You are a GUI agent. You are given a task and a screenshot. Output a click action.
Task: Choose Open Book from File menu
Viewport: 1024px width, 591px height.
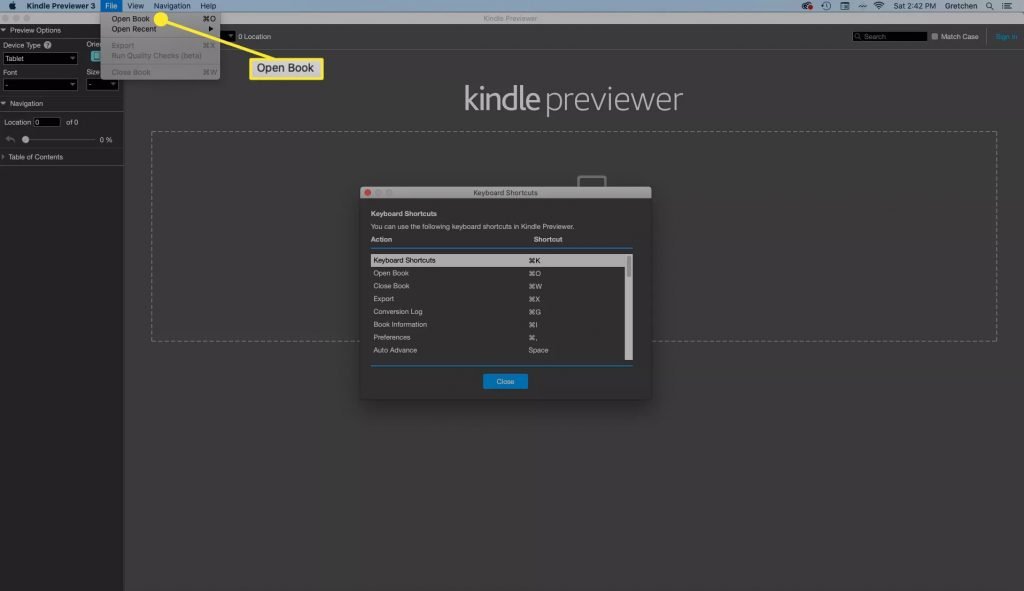(162, 19)
